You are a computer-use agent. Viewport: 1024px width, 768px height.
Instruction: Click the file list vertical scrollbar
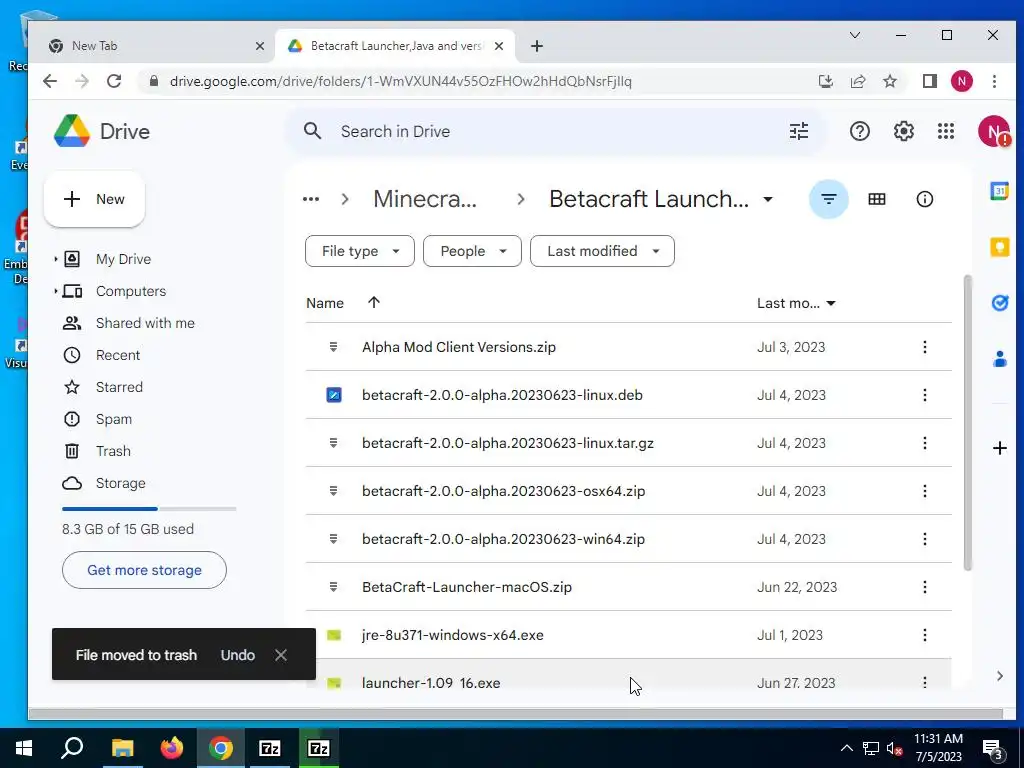(967, 423)
